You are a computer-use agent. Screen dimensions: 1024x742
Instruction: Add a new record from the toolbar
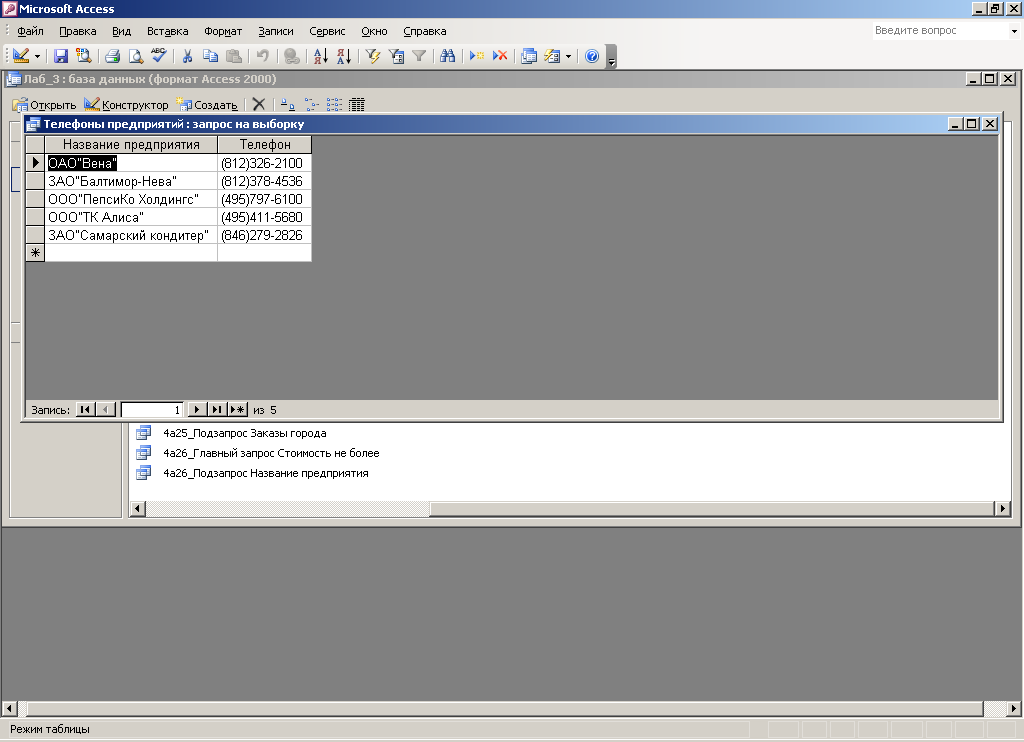[x=477, y=56]
